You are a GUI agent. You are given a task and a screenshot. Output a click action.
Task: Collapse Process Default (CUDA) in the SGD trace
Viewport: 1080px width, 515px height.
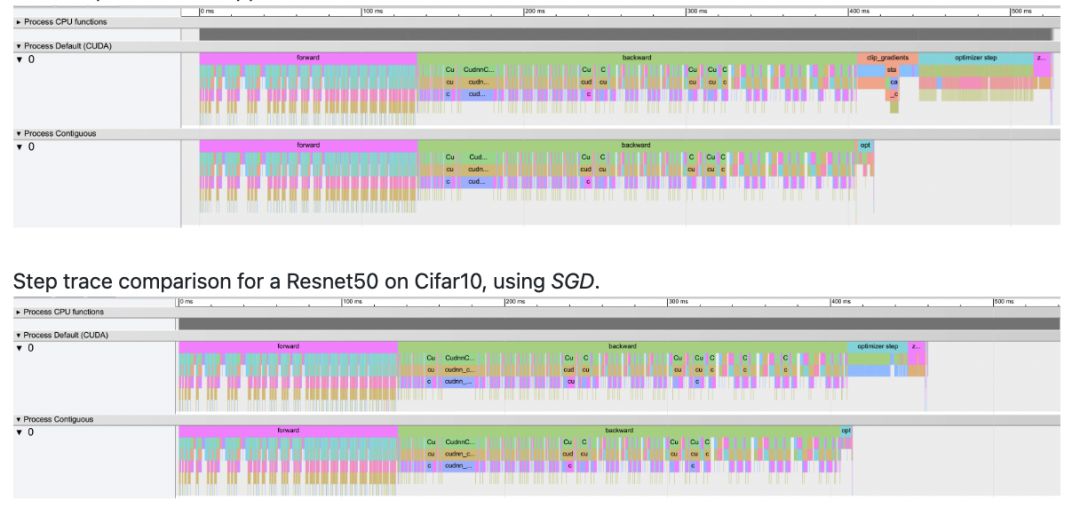[19, 335]
